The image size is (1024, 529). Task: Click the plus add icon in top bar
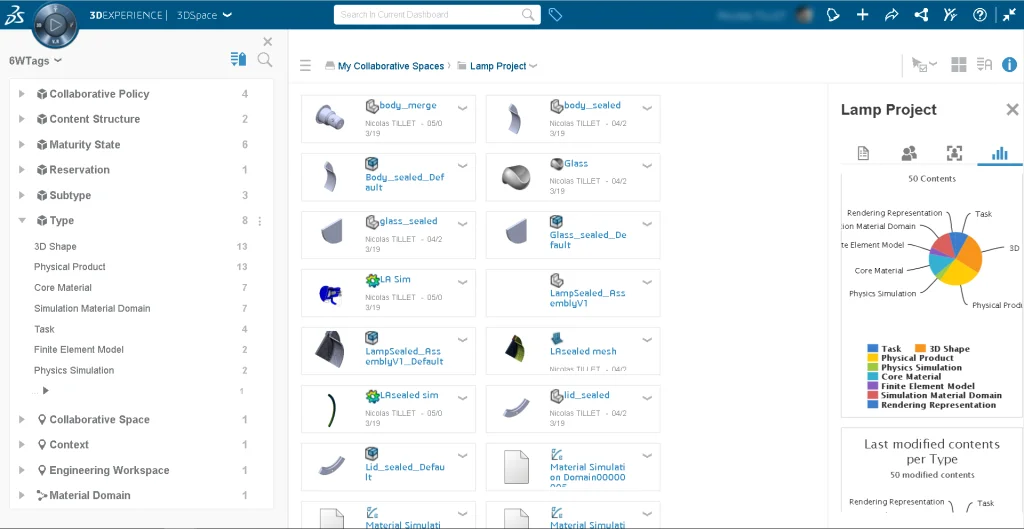(x=862, y=15)
